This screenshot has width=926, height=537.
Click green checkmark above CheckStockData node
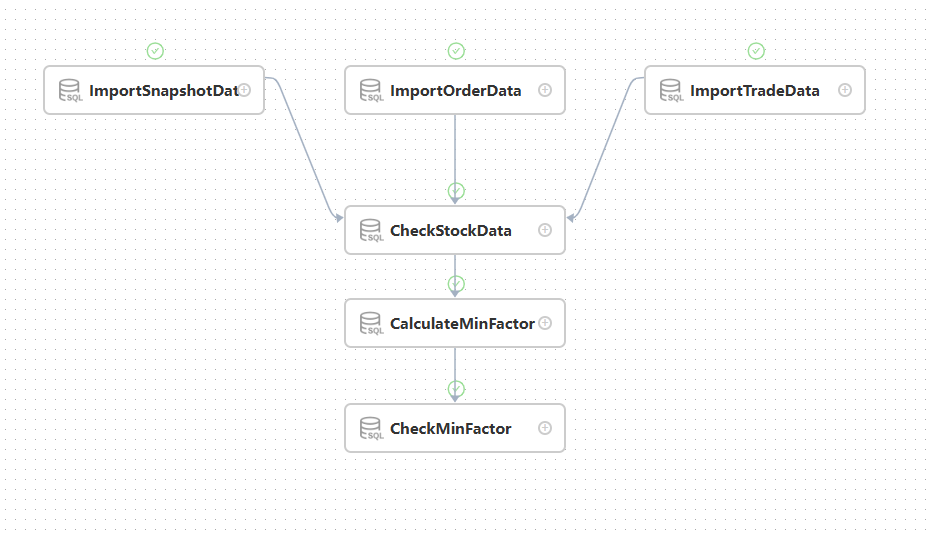pos(456,191)
